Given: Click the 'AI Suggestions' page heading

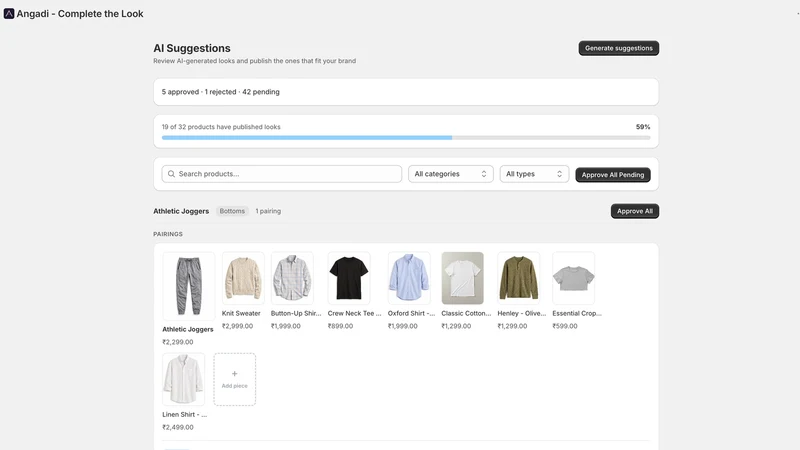Looking at the screenshot, I should (x=192, y=48).
